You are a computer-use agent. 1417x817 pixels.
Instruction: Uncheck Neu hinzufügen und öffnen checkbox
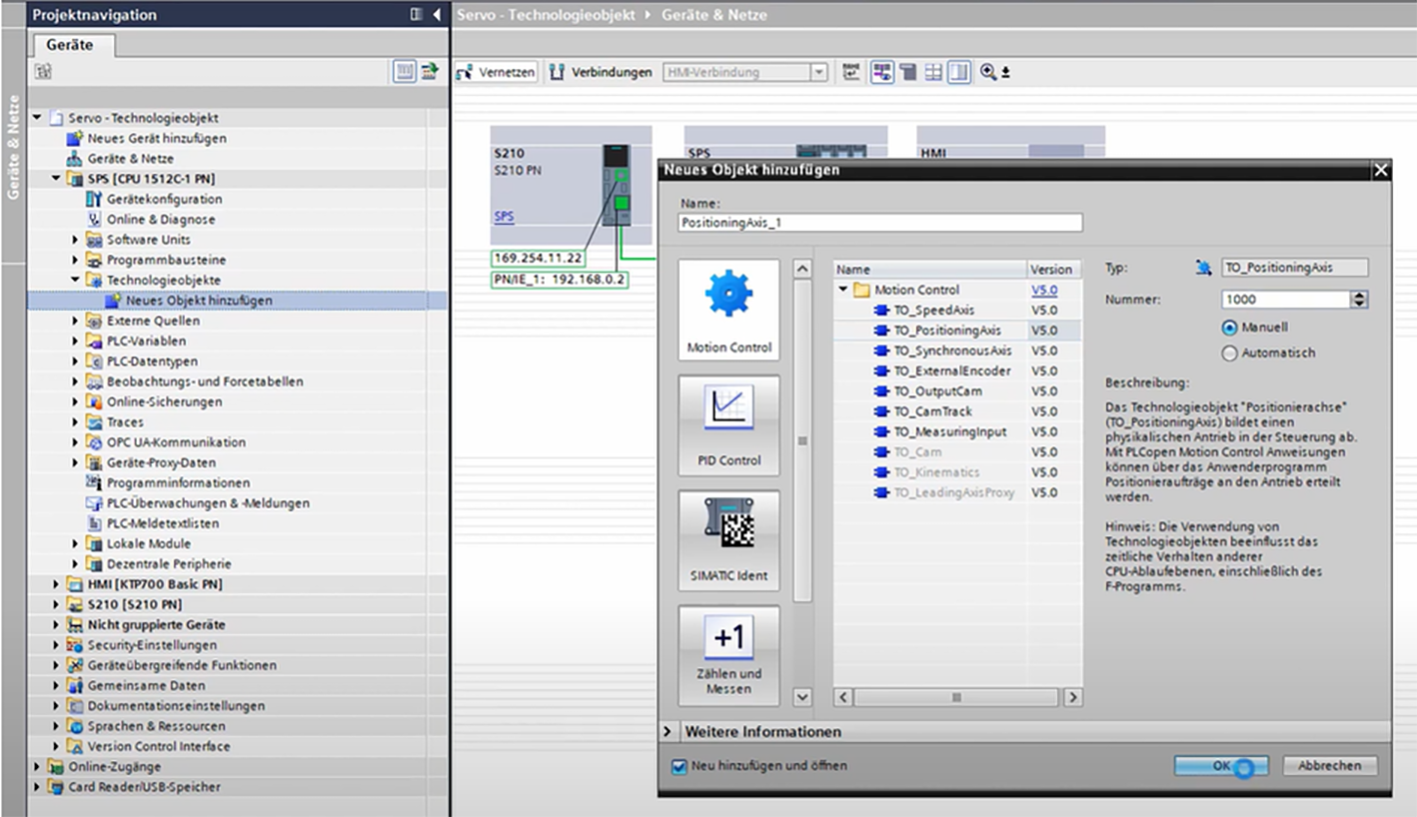click(x=680, y=766)
